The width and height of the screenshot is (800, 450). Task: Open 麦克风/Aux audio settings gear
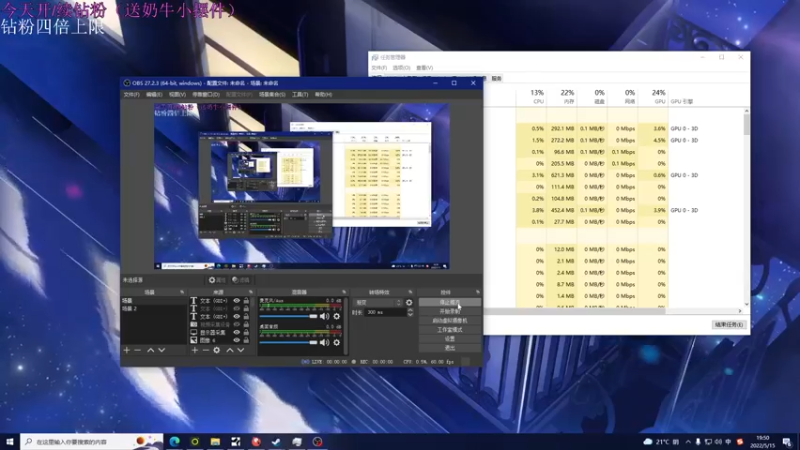[337, 316]
